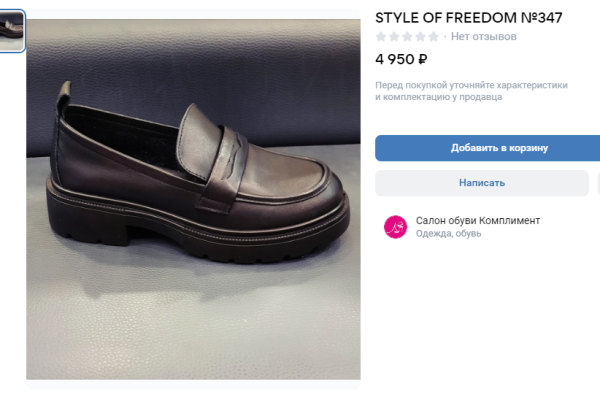Click the Одежда, обувь category label
600x400 pixels.
click(449, 234)
